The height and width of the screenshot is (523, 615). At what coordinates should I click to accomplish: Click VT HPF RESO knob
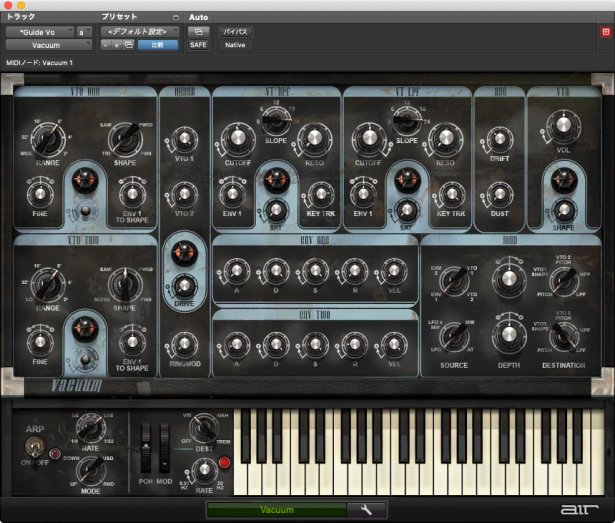[x=315, y=138]
